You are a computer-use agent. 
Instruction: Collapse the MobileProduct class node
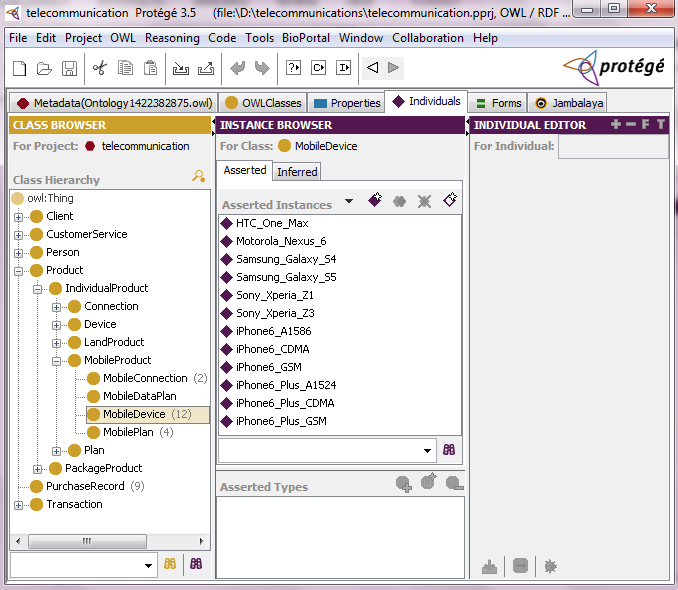tap(56, 361)
